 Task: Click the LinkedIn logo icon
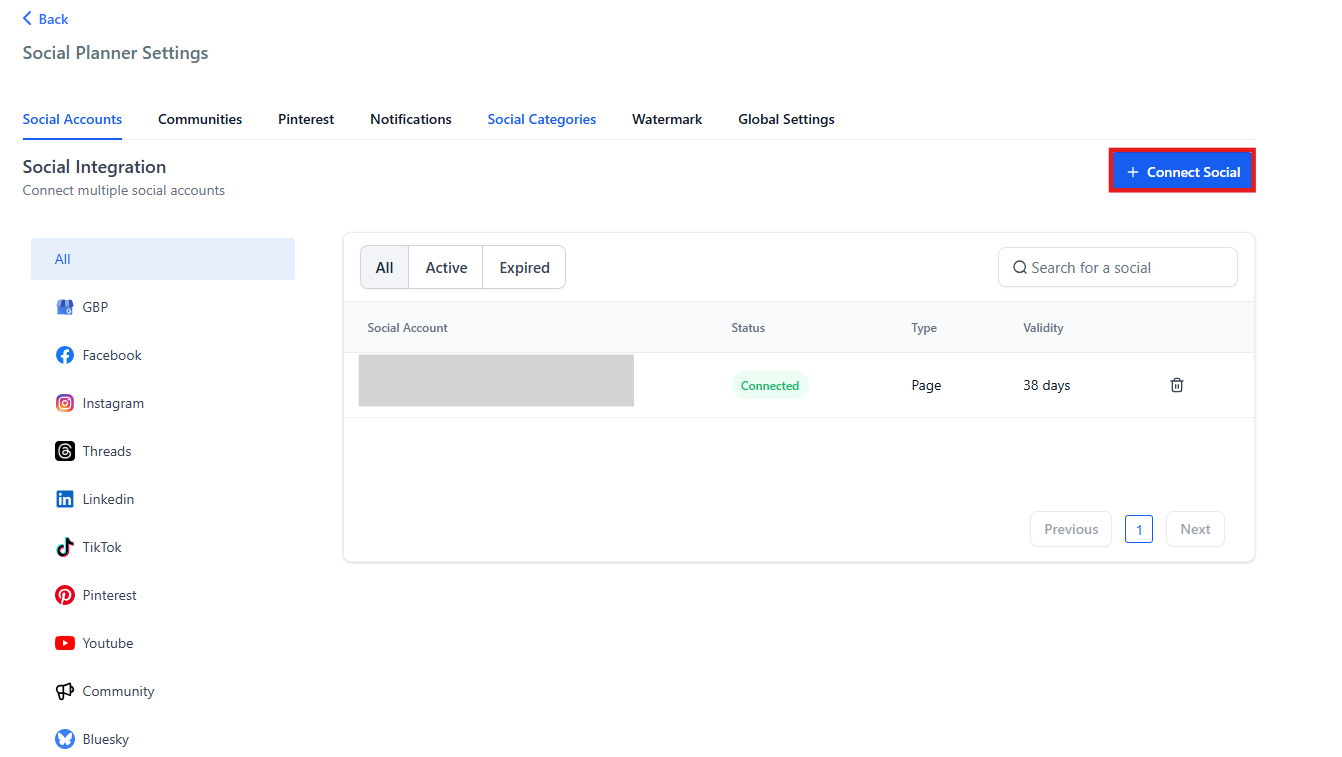(x=65, y=499)
